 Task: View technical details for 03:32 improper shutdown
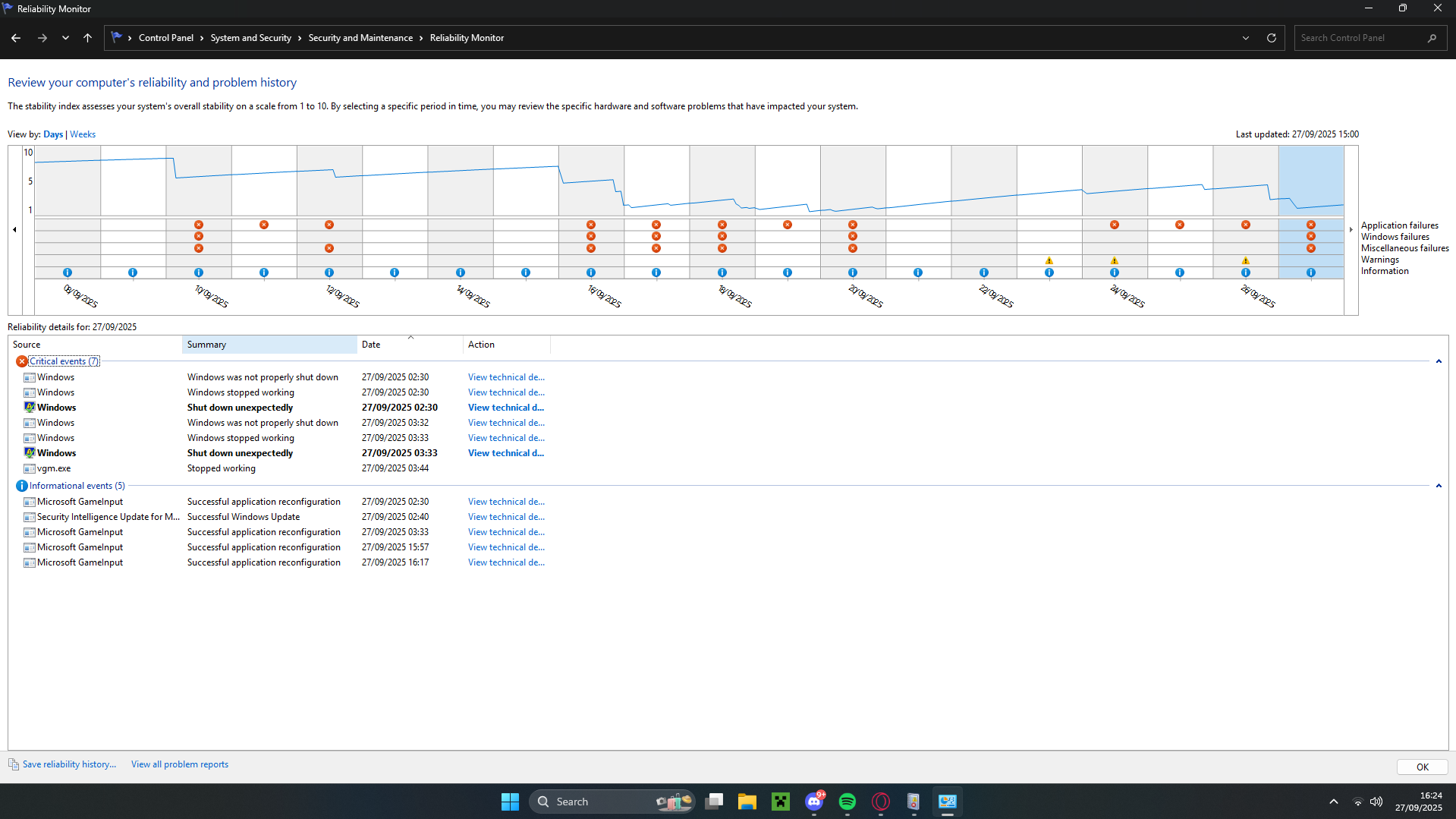coord(506,423)
